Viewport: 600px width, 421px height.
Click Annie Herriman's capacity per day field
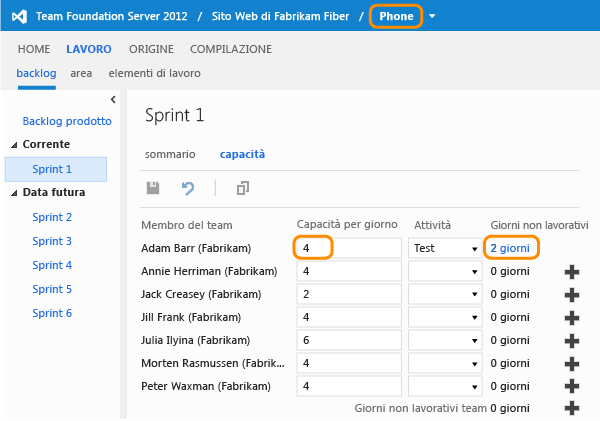(x=349, y=271)
